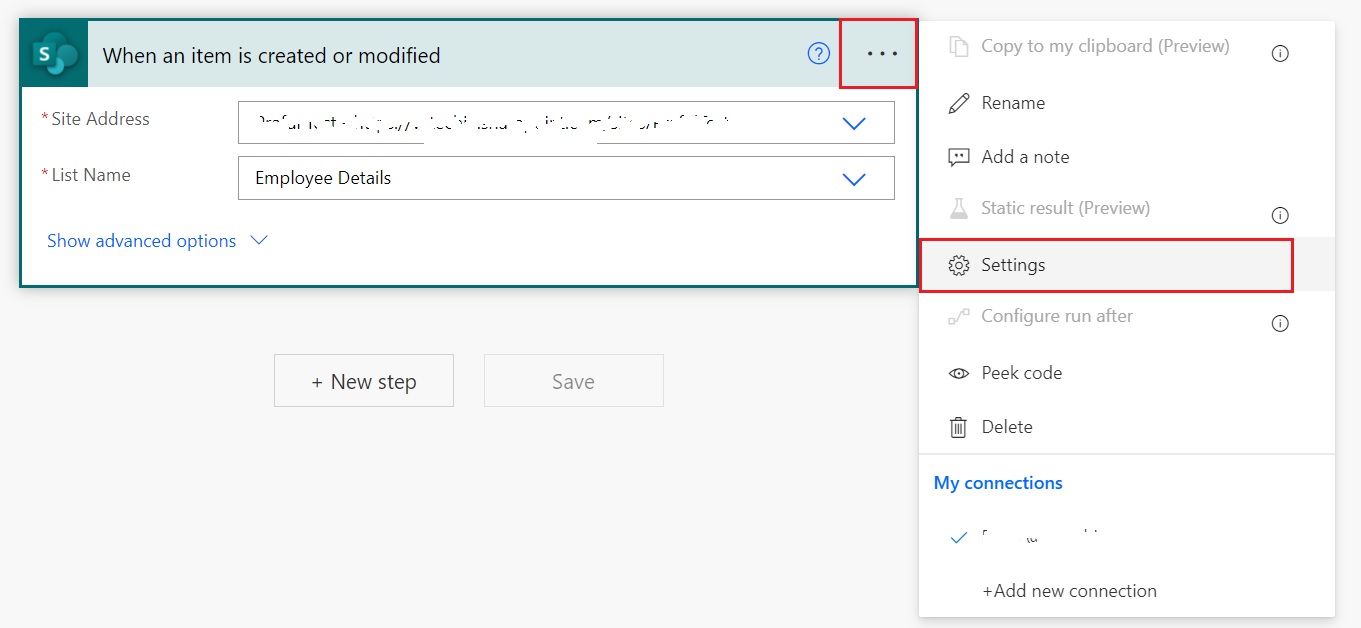Click the Rename pencil icon
Image resolution: width=1361 pixels, height=628 pixels.
tap(959, 102)
